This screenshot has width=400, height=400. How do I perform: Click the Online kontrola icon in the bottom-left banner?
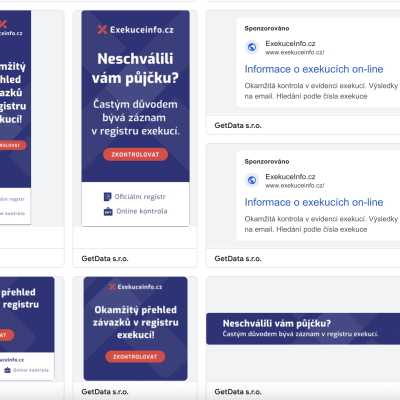point(7,370)
